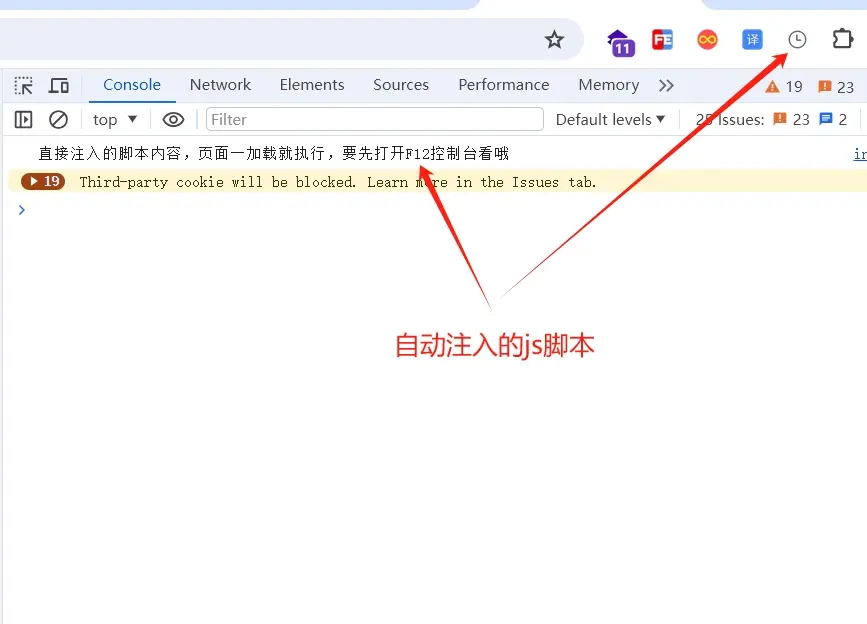Image resolution: width=867 pixels, height=624 pixels.
Task: Select the Third-party cookie warning message
Action: tap(338, 182)
